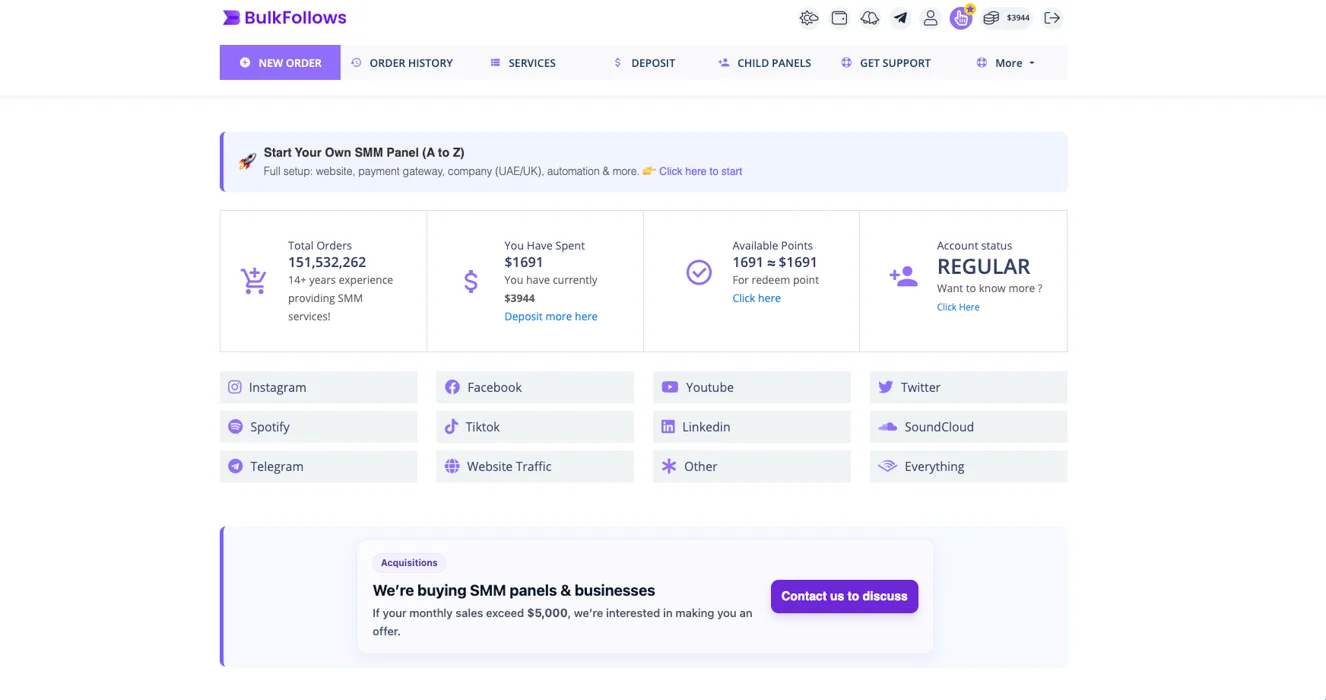Select the Linkedin category
Screen dimensions: 1326x700
coord(752,427)
